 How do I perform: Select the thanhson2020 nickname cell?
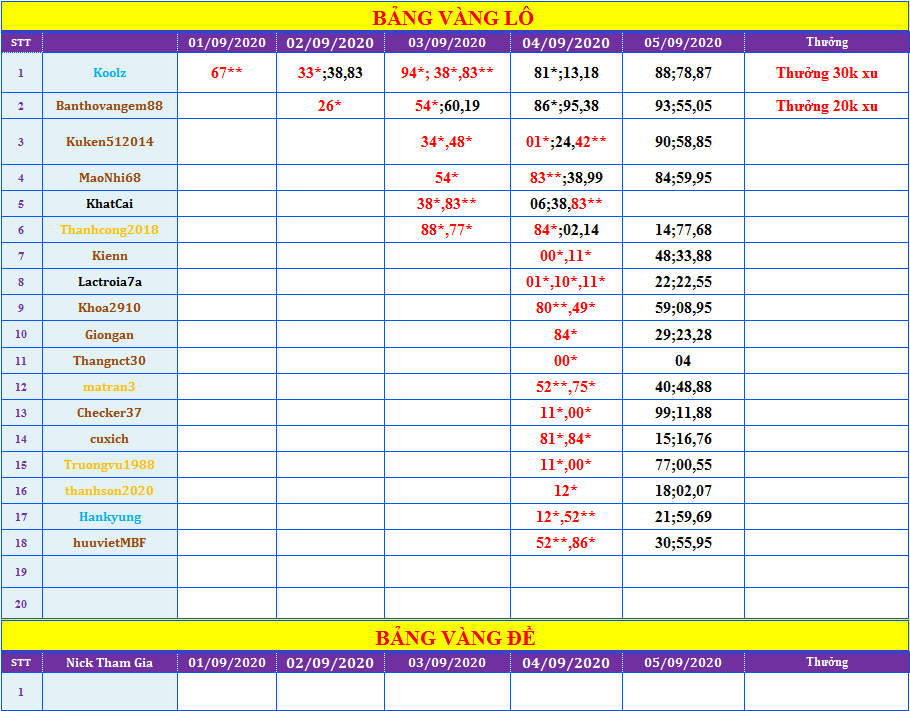coord(110,491)
